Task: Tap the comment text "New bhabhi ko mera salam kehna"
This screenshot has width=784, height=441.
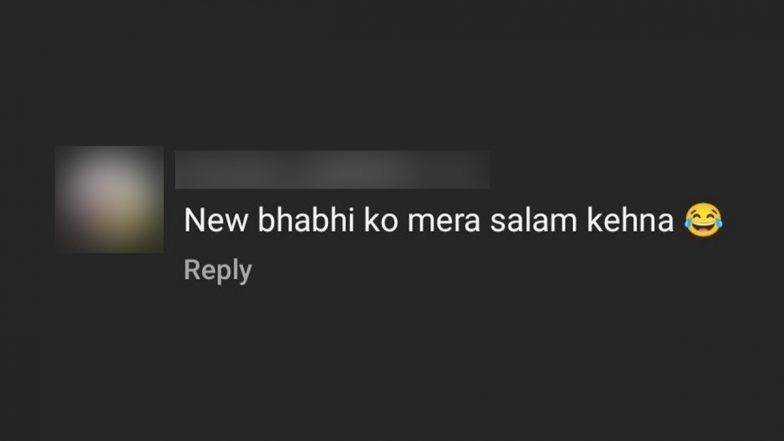Action: coord(428,220)
